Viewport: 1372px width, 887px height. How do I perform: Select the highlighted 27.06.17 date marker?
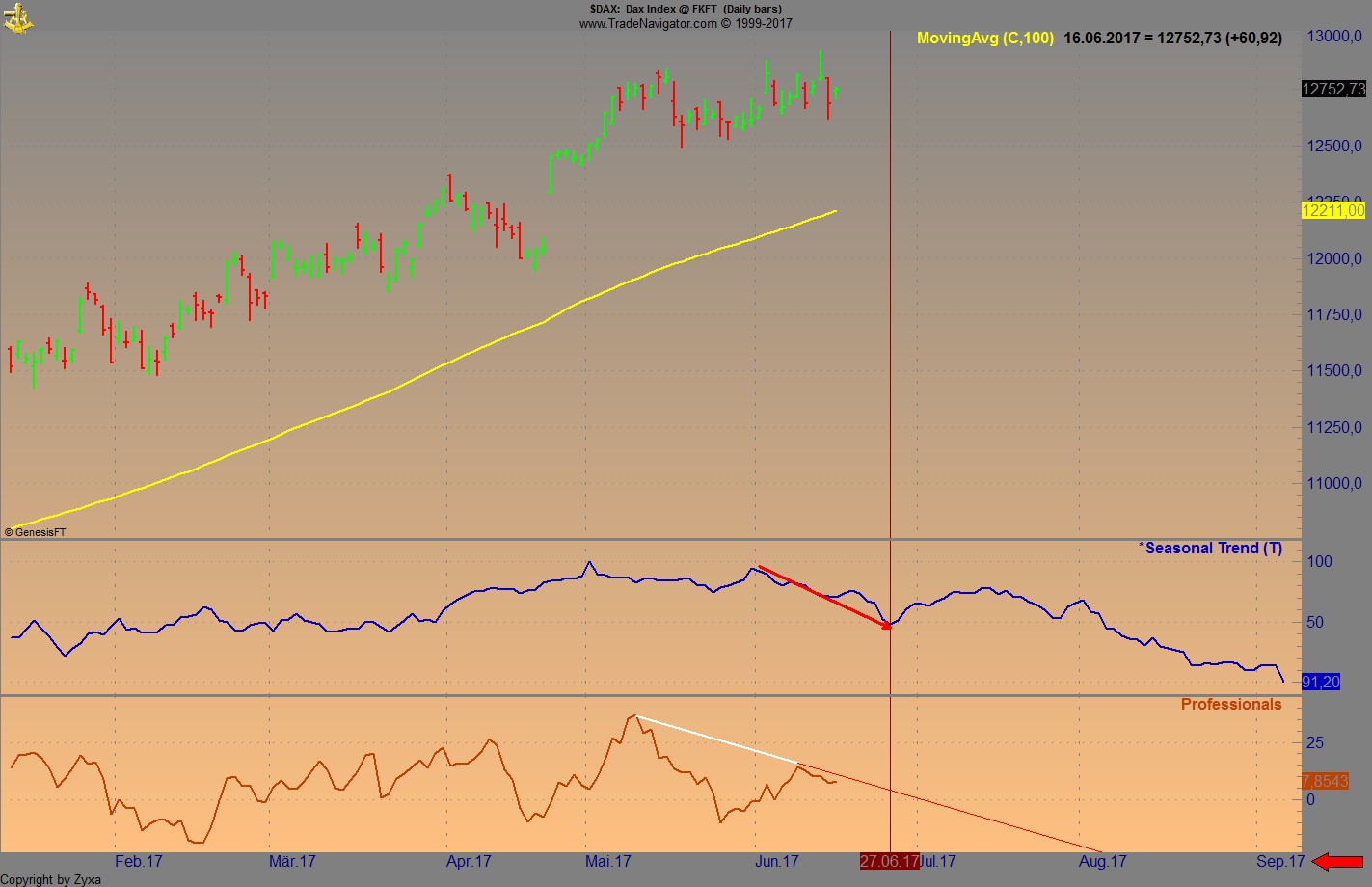point(888,860)
